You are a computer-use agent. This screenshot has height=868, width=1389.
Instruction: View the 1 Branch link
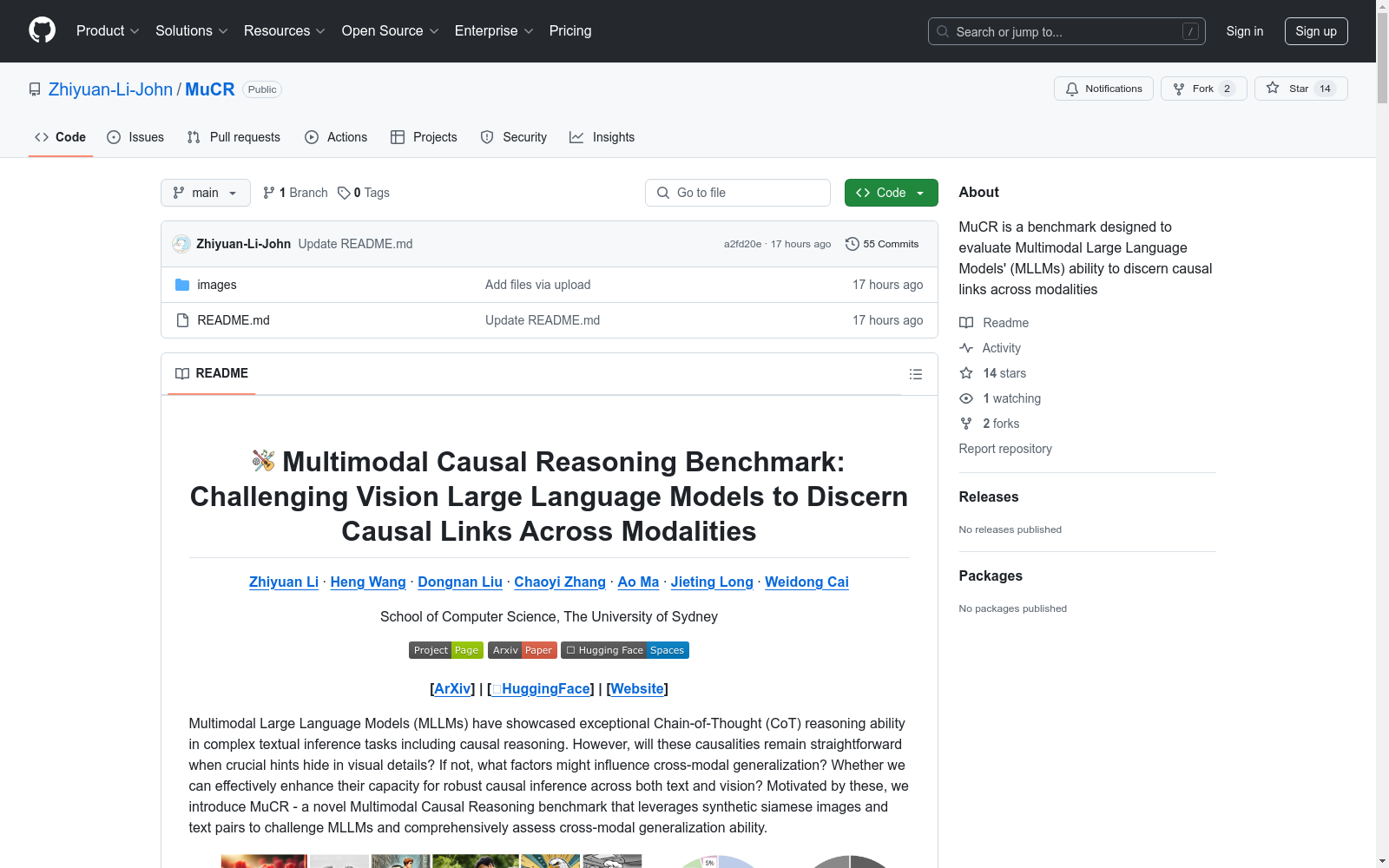(295, 193)
